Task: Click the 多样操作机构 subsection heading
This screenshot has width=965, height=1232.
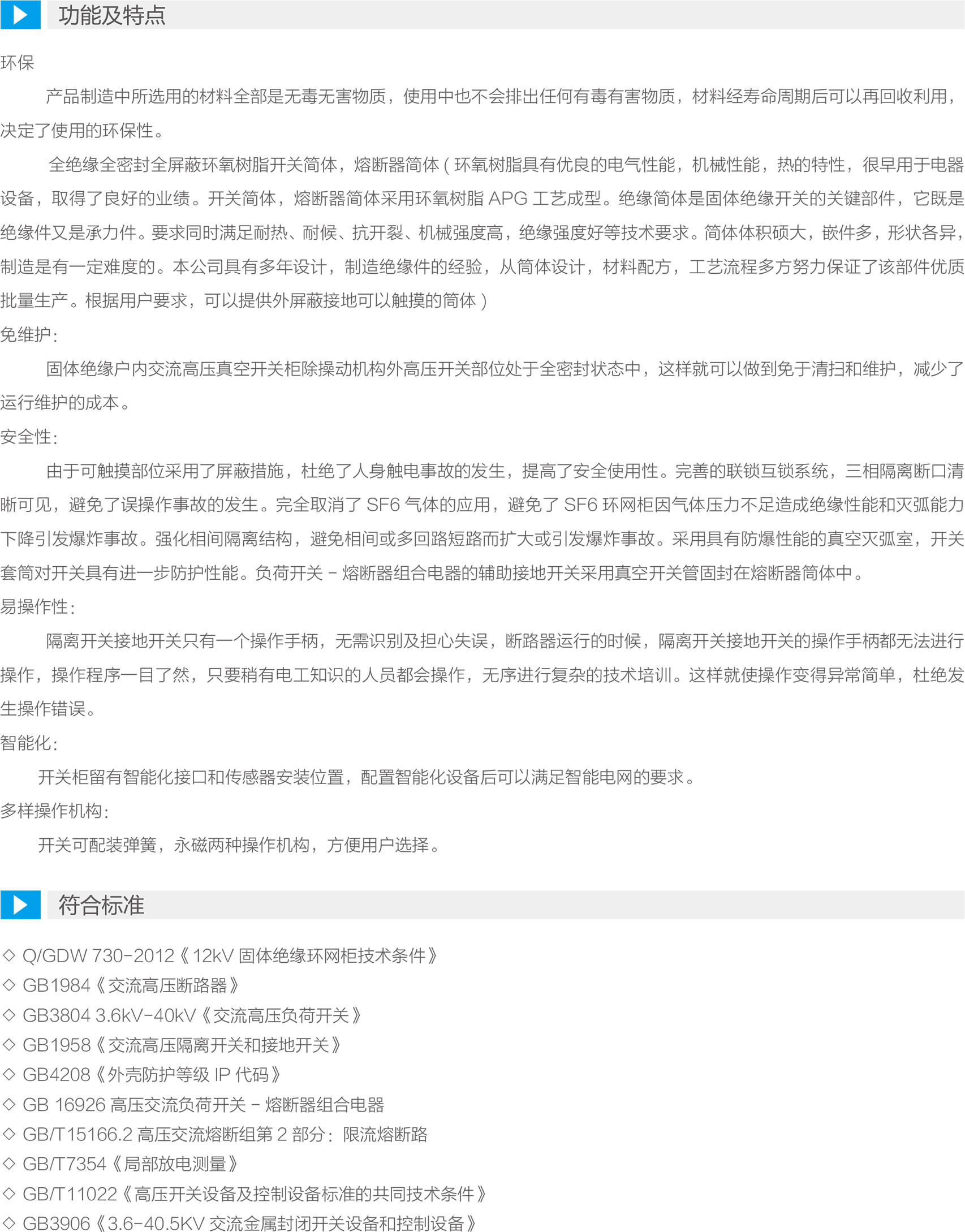Action: [x=54, y=811]
